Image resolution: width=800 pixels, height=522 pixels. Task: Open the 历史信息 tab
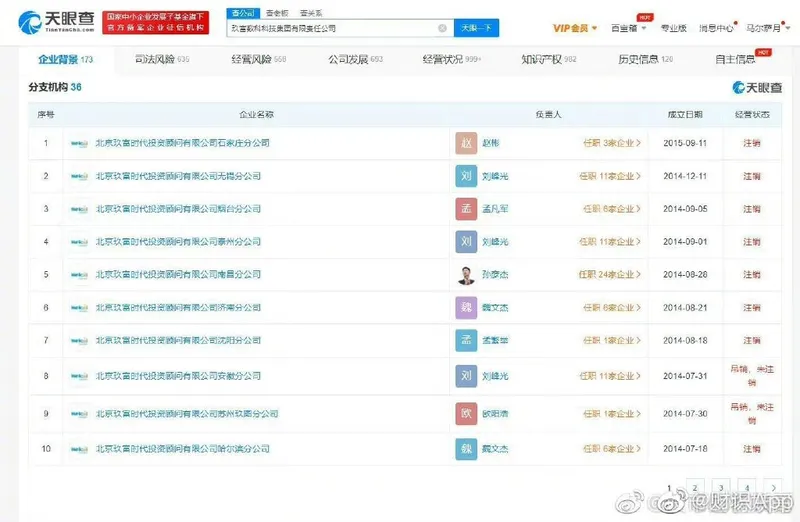[645, 60]
